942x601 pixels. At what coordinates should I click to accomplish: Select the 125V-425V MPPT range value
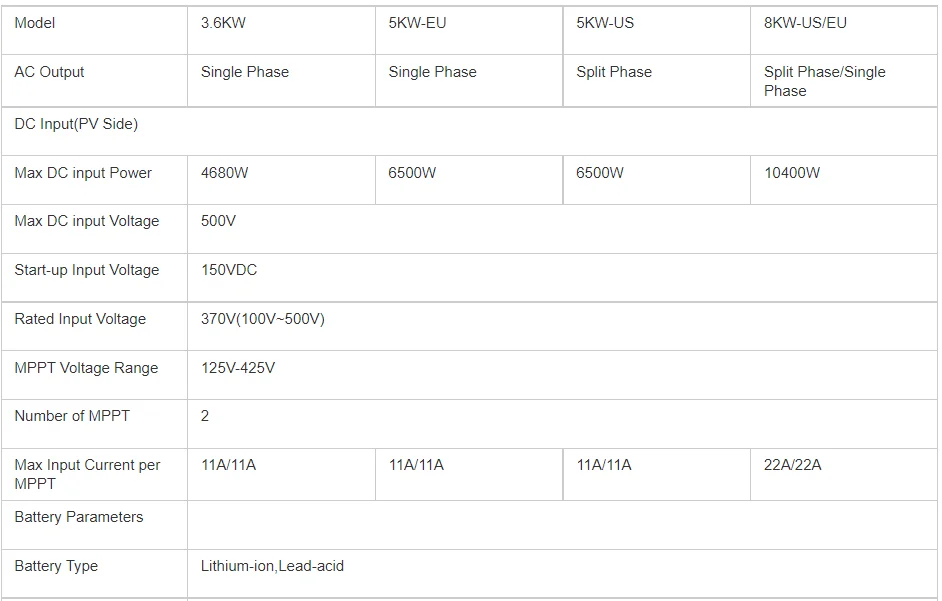pyautogui.click(x=238, y=368)
